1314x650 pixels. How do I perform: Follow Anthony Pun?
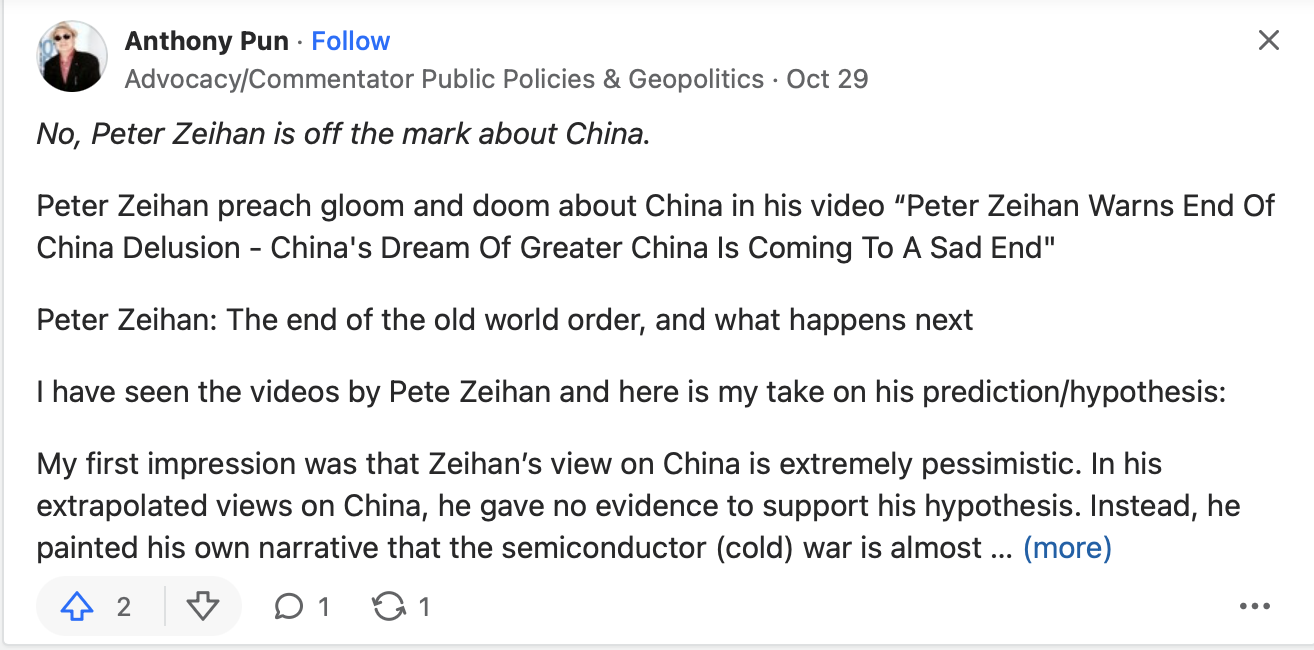click(x=350, y=41)
